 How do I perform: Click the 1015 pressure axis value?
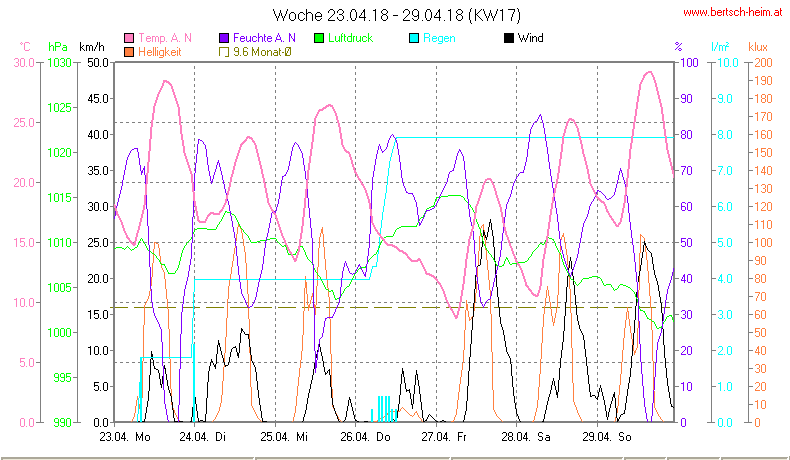[59, 198]
